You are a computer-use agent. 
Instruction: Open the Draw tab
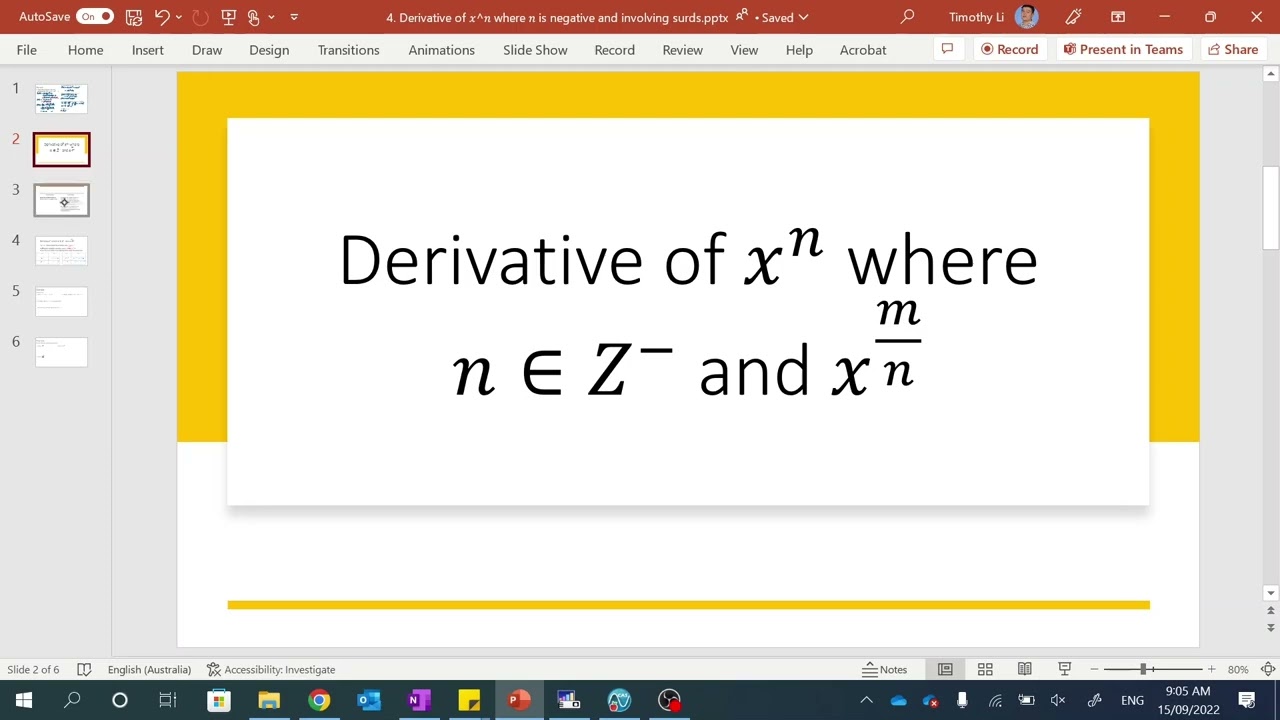(x=207, y=50)
